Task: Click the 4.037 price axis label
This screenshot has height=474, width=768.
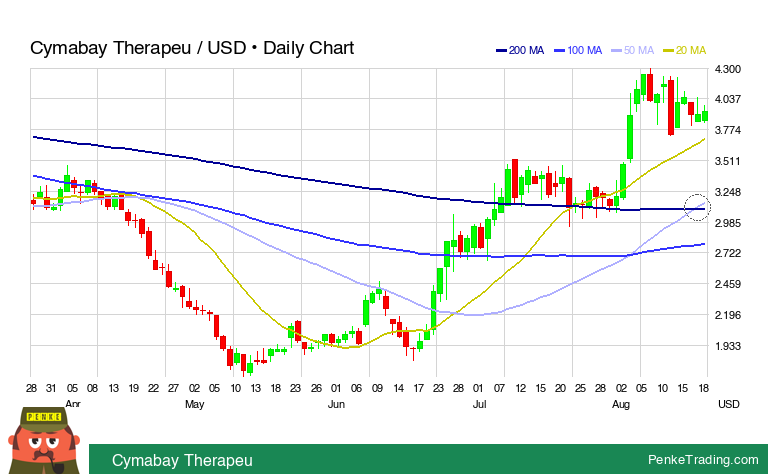Action: coord(727,99)
